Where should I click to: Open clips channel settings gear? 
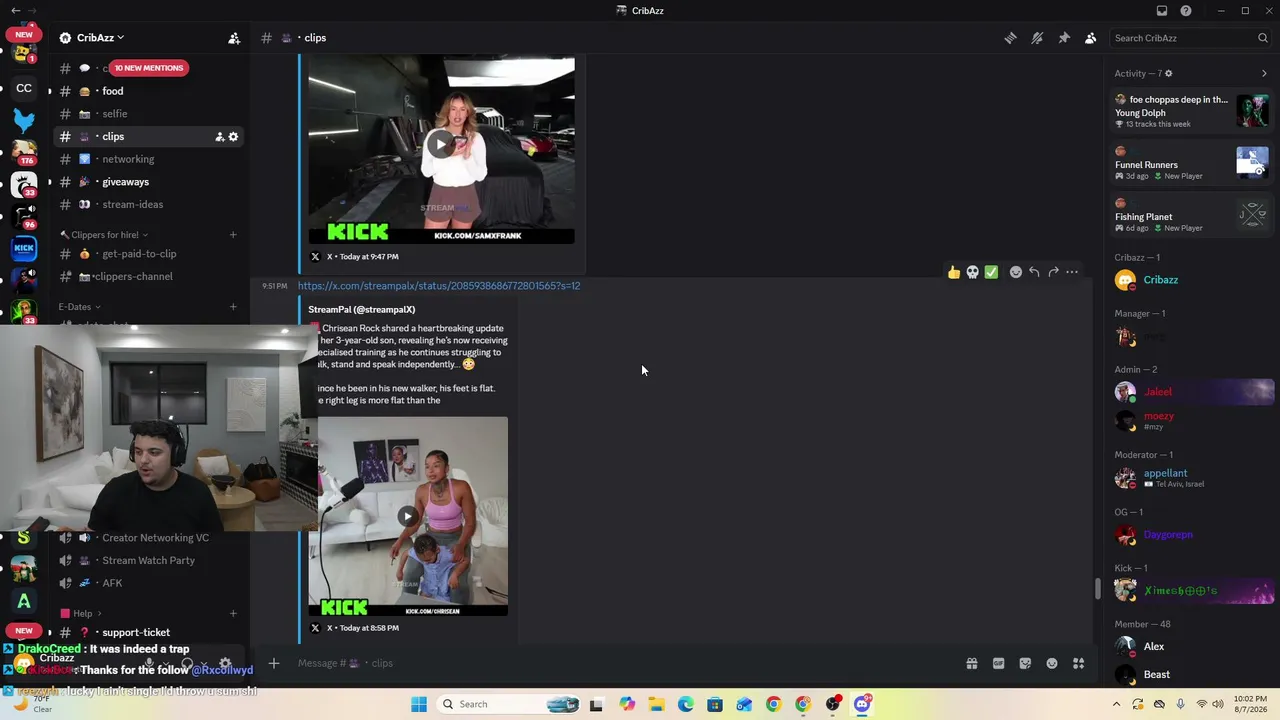click(233, 137)
